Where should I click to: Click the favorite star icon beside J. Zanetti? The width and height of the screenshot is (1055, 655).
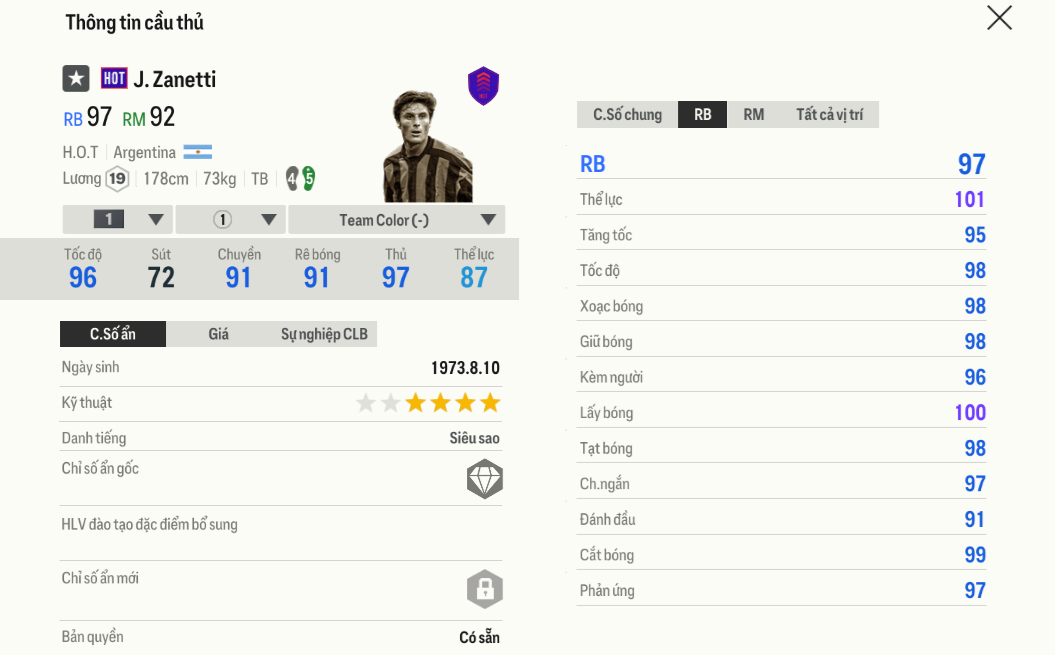[x=76, y=79]
